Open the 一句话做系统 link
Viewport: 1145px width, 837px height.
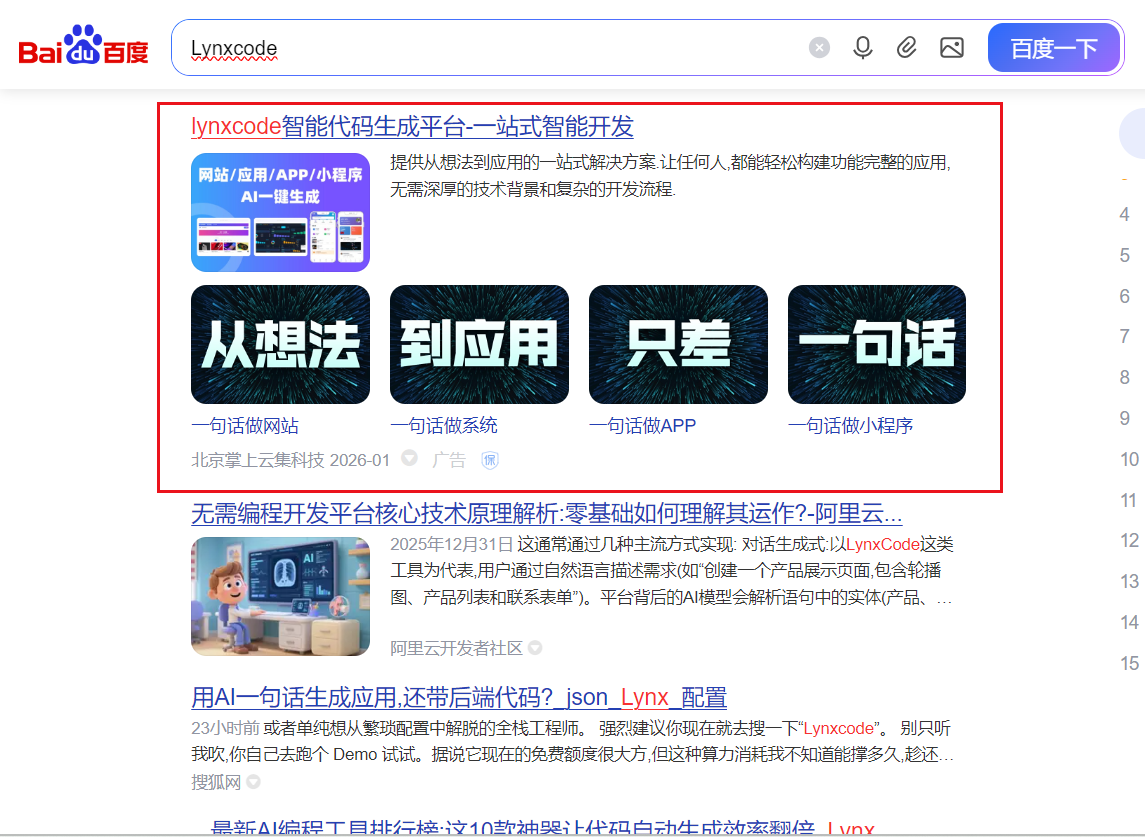444,426
